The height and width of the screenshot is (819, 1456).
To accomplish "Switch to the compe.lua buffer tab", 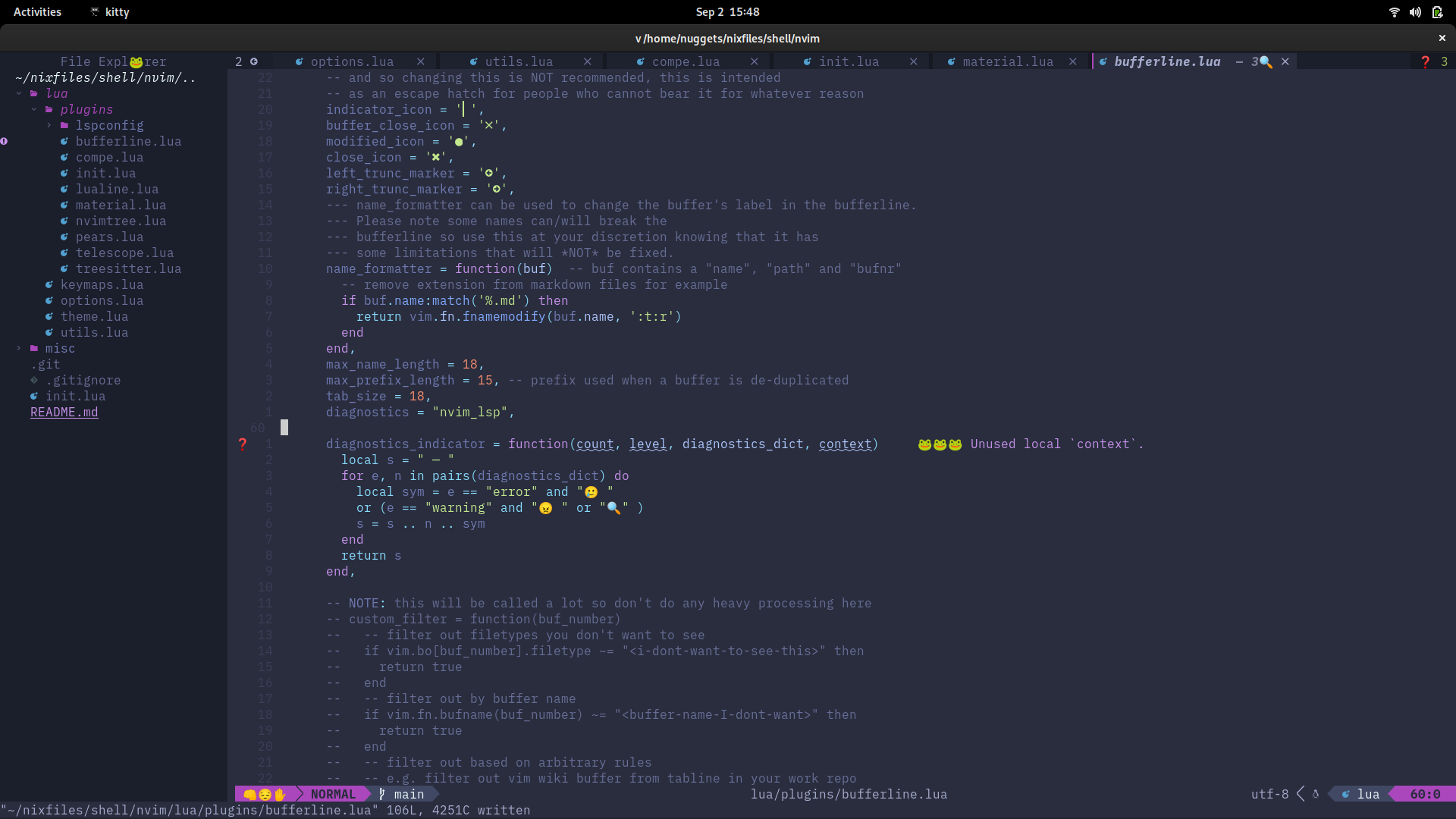I will tap(686, 61).
